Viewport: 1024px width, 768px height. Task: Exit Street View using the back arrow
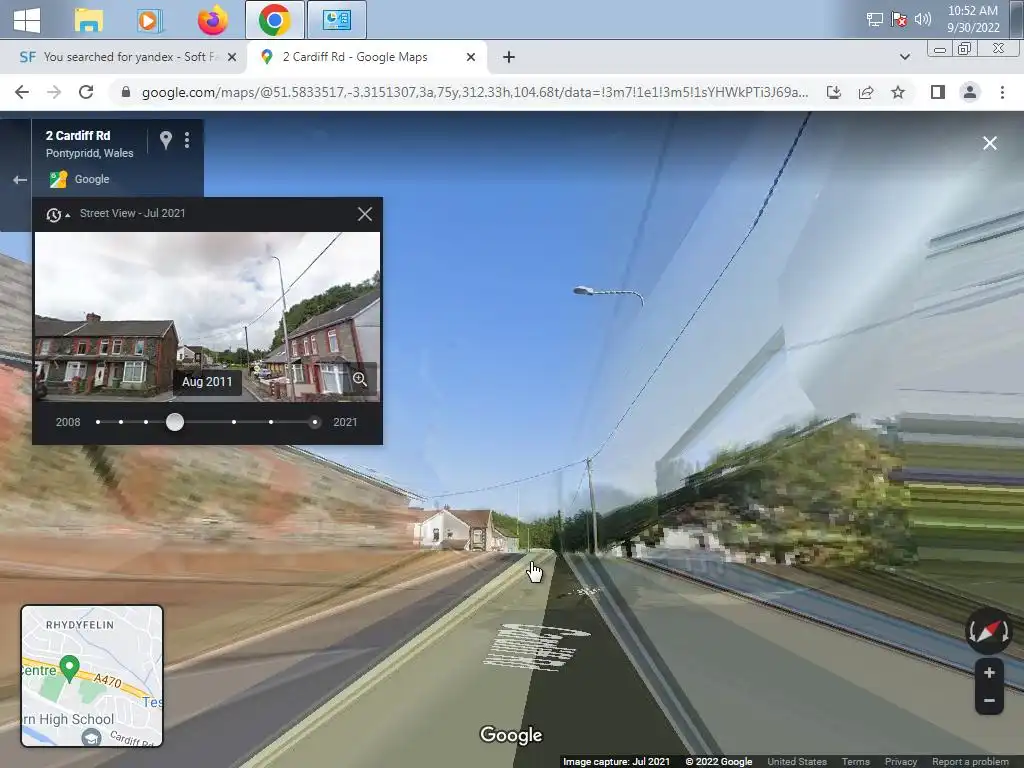click(x=20, y=180)
